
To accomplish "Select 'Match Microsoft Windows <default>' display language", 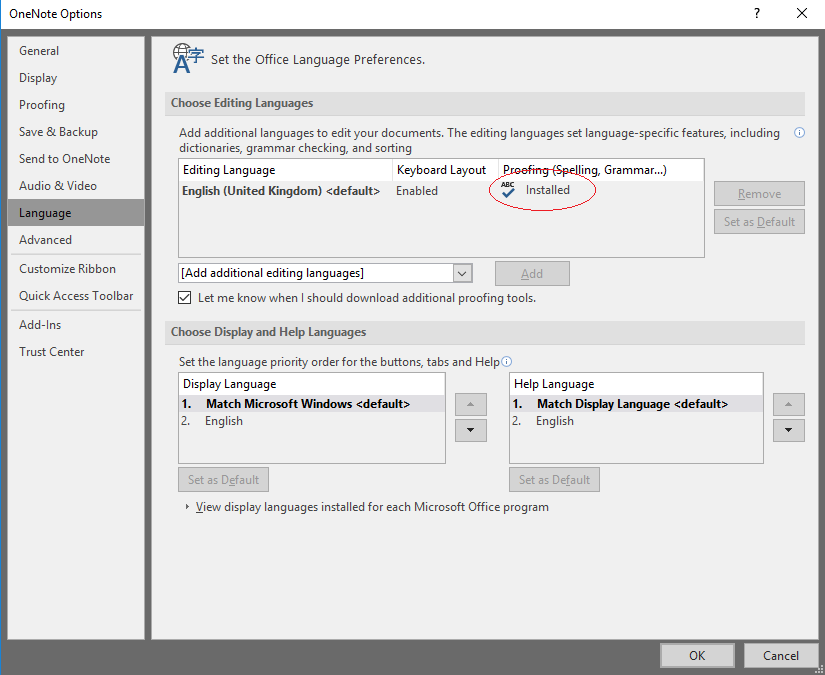I will click(312, 404).
